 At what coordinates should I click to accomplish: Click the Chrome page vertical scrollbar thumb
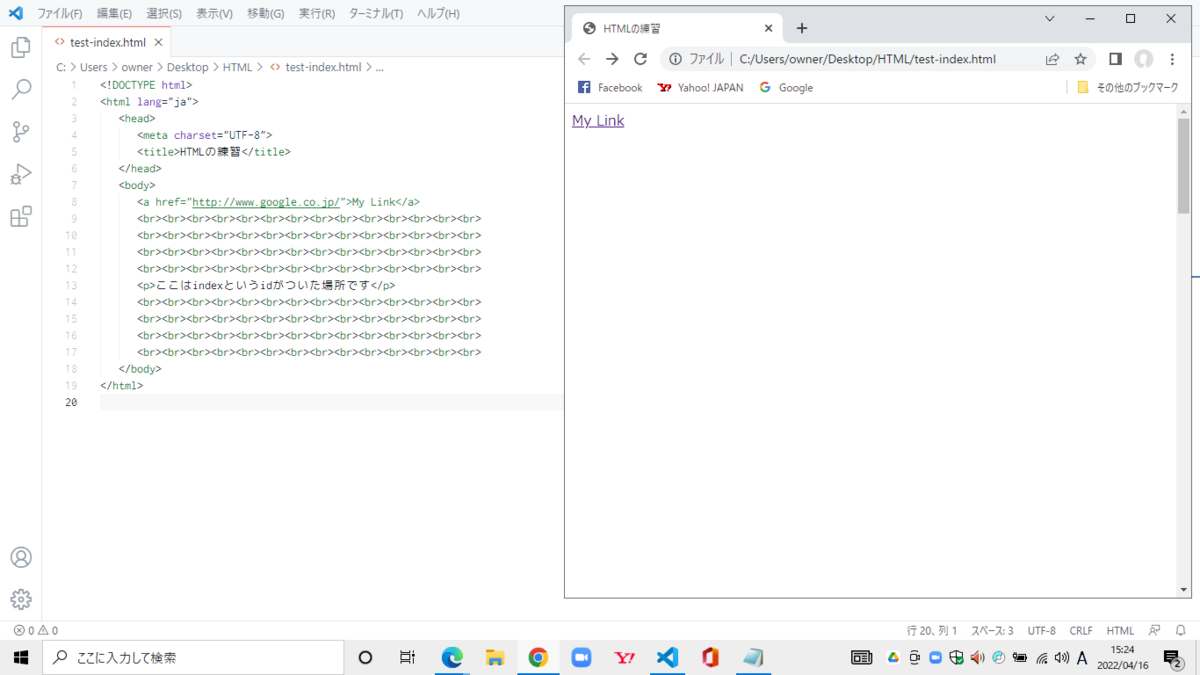[1184, 166]
